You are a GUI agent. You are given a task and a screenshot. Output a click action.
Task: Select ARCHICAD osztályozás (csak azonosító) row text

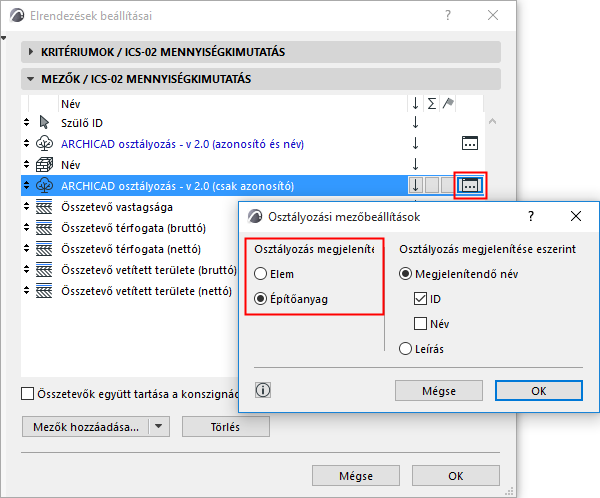(x=178, y=186)
